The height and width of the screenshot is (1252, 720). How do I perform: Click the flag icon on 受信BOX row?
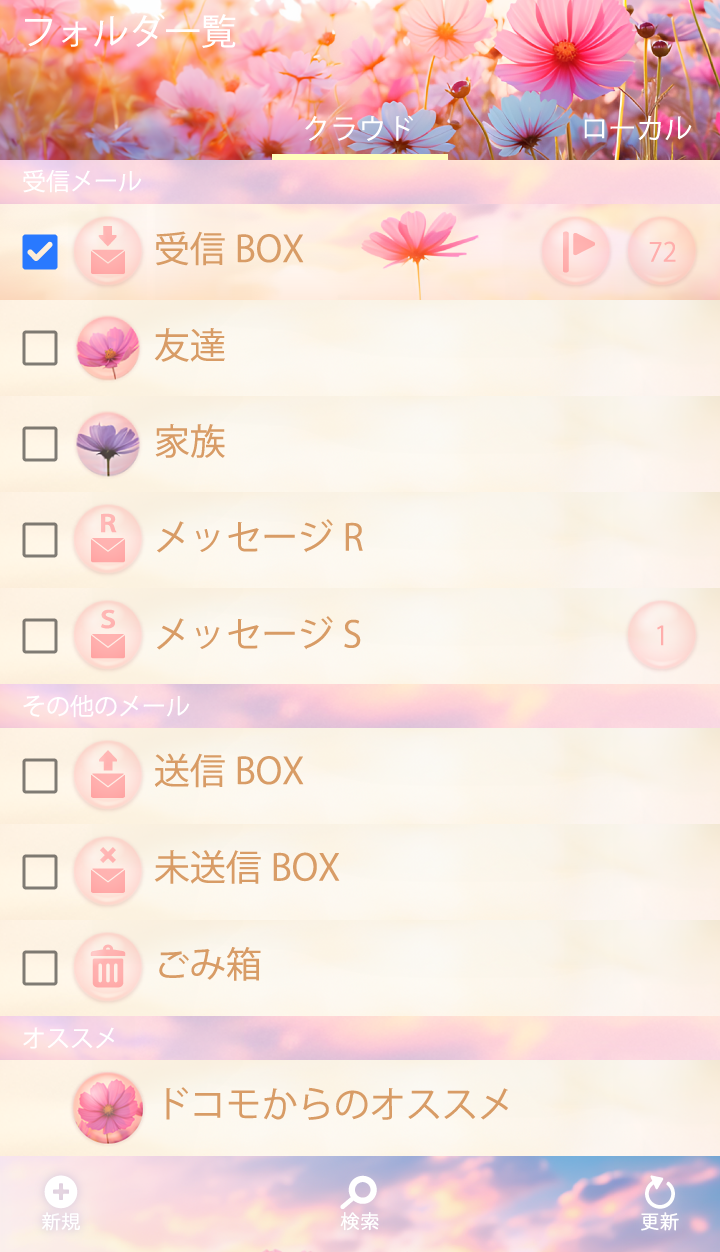tap(576, 252)
